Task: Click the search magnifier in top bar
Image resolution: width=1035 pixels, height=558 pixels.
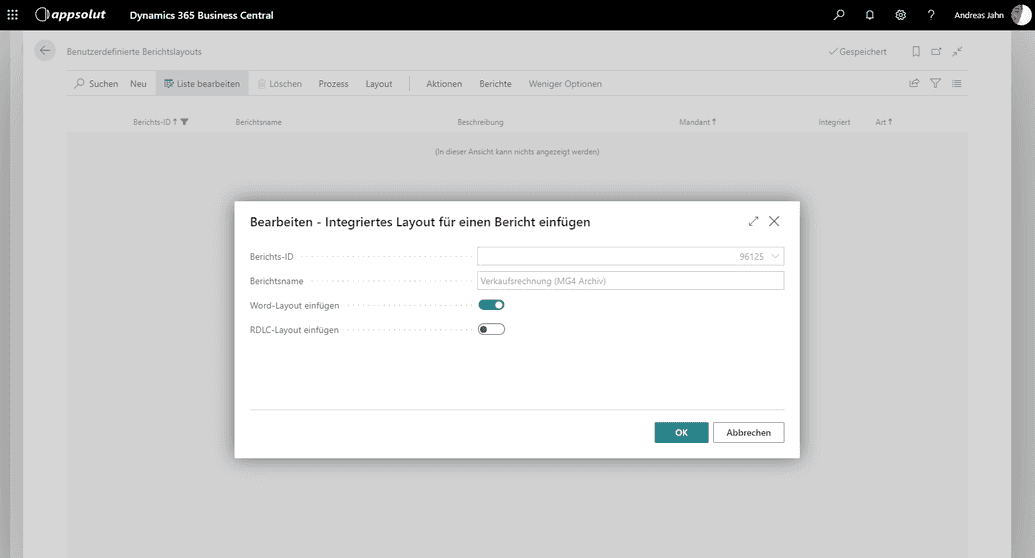Action: click(x=839, y=15)
